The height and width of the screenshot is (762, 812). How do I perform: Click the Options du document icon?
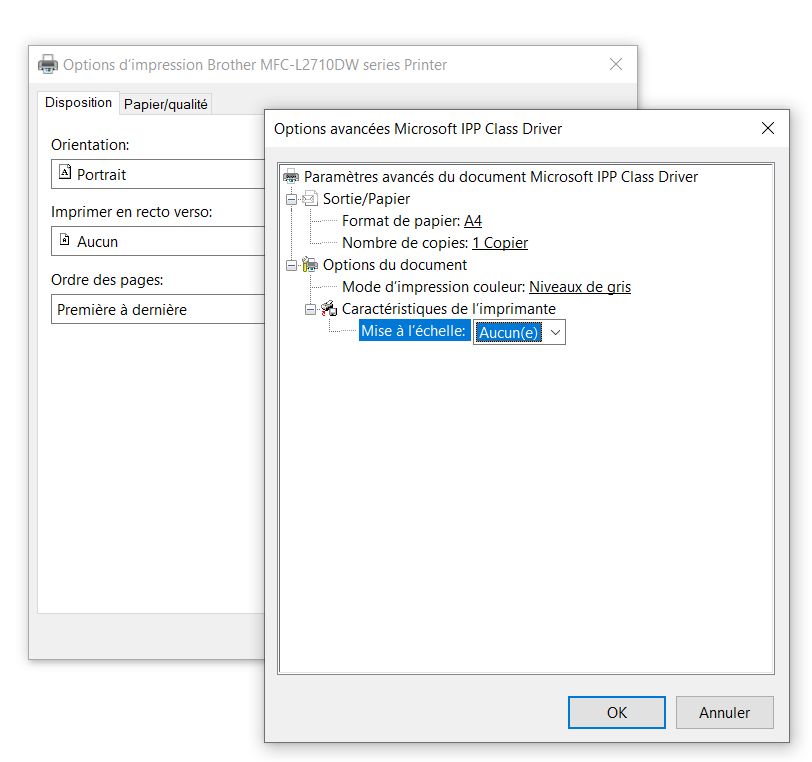pyautogui.click(x=310, y=265)
